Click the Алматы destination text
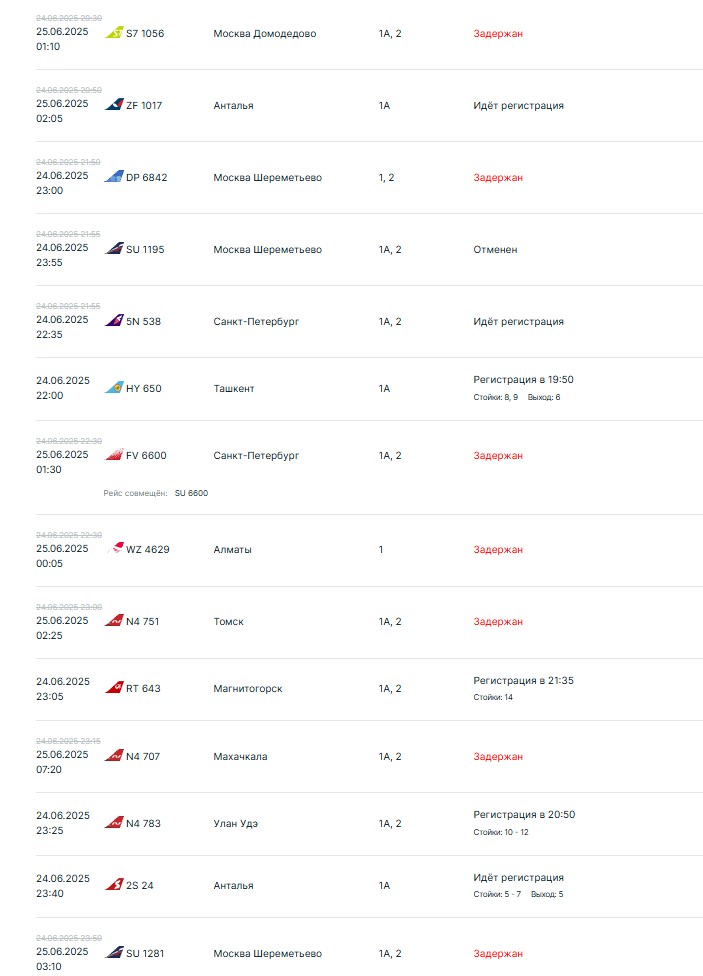Image resolution: width=703 pixels, height=976 pixels. pyautogui.click(x=232, y=549)
